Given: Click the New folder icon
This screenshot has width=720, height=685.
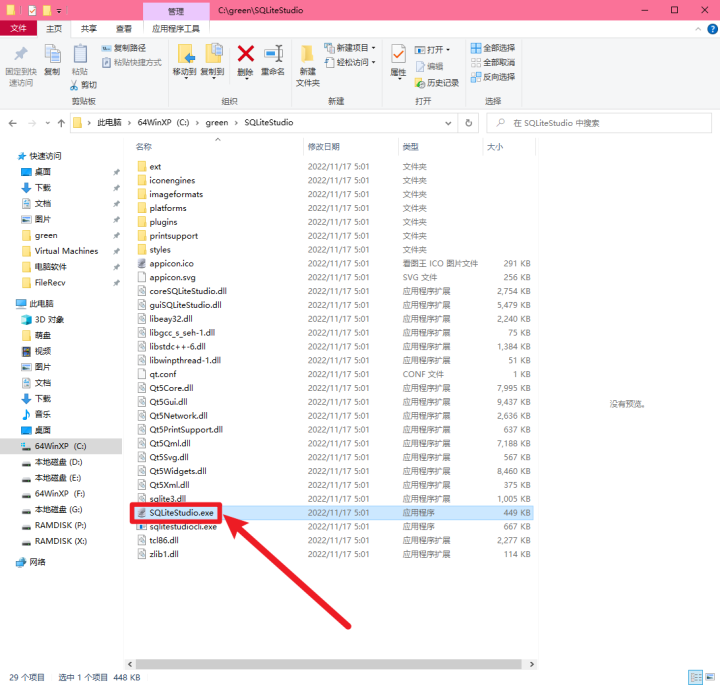Looking at the screenshot, I should click(x=307, y=54).
